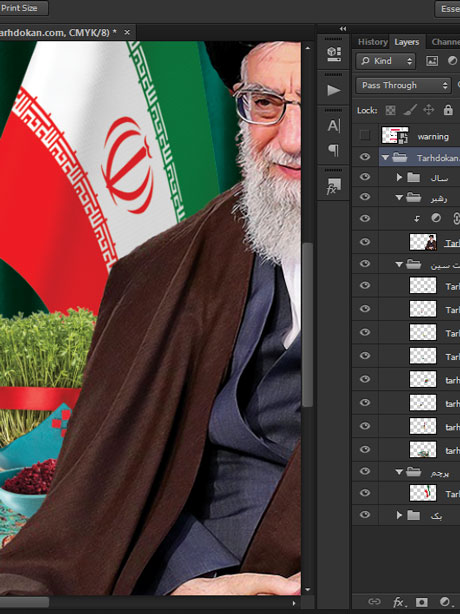Select the Layers tab
The height and width of the screenshot is (614, 460).
tap(407, 42)
